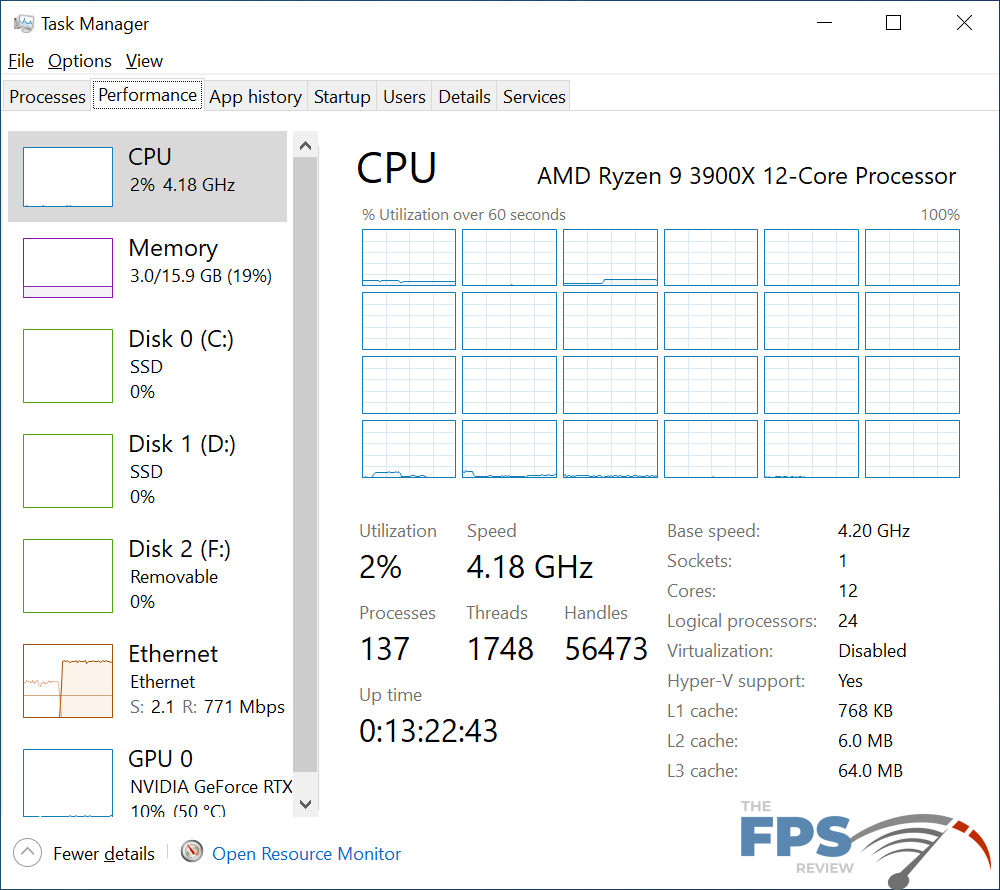
Task: Click the Fewer details label
Action: pos(104,854)
